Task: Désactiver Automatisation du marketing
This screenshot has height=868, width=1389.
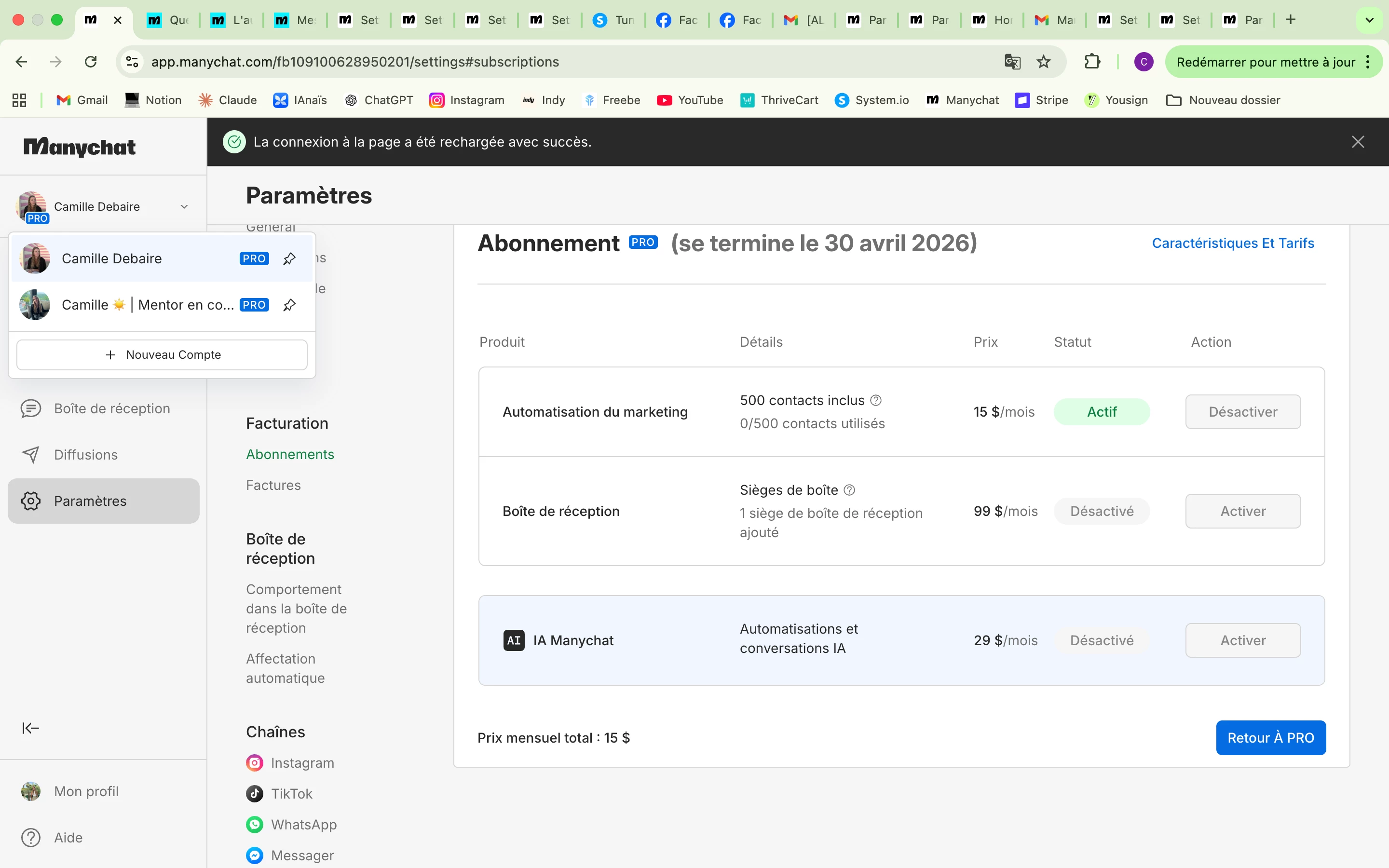Action: (x=1243, y=412)
